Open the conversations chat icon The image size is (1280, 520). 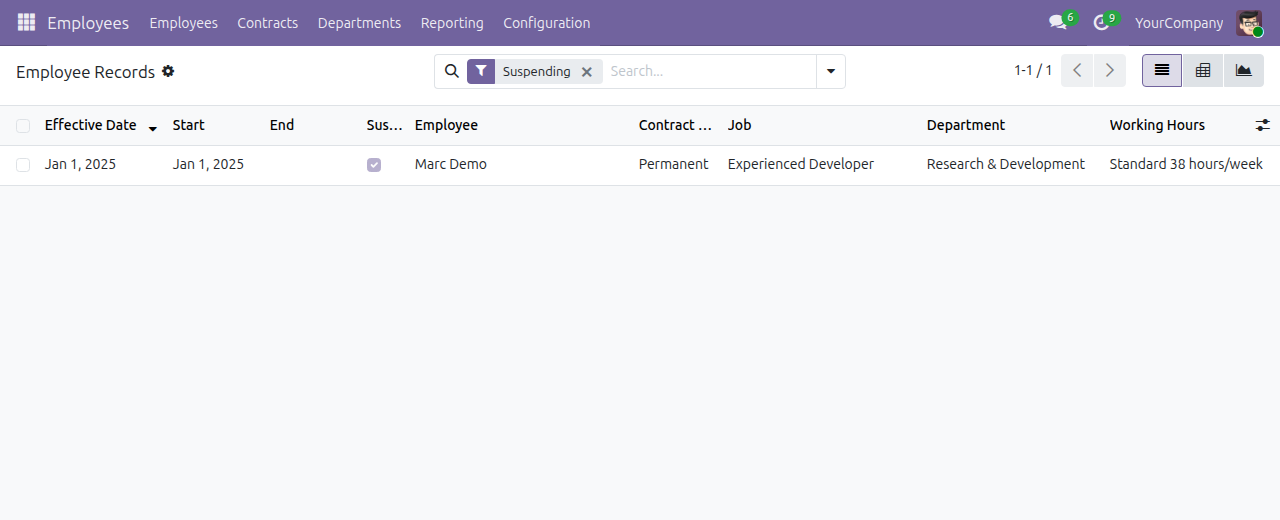coord(1058,22)
